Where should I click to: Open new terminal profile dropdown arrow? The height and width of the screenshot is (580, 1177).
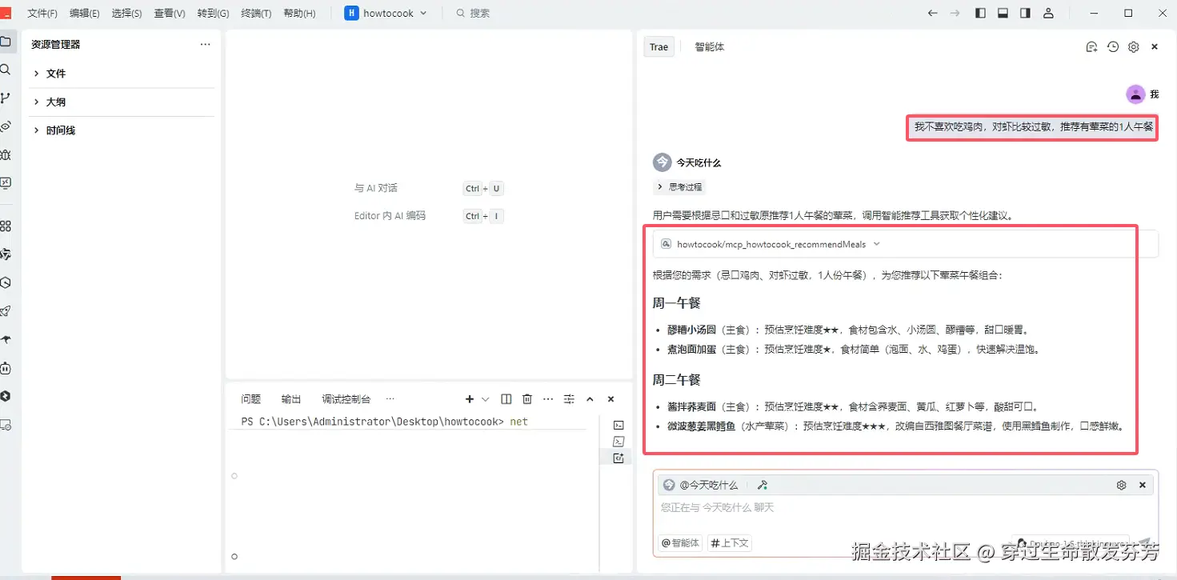(x=485, y=399)
